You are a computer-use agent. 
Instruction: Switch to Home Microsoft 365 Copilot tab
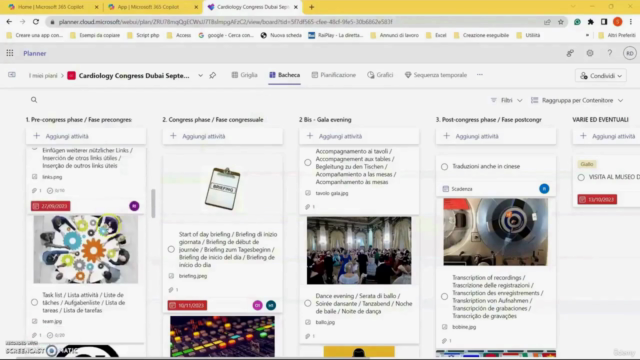(x=51, y=7)
